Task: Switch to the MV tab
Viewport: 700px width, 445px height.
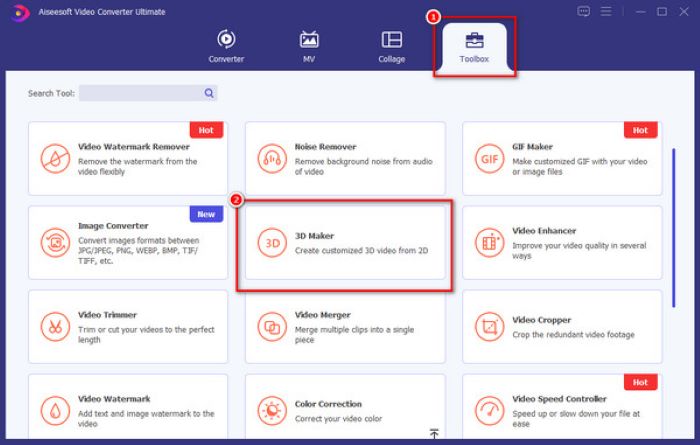Action: [x=309, y=46]
